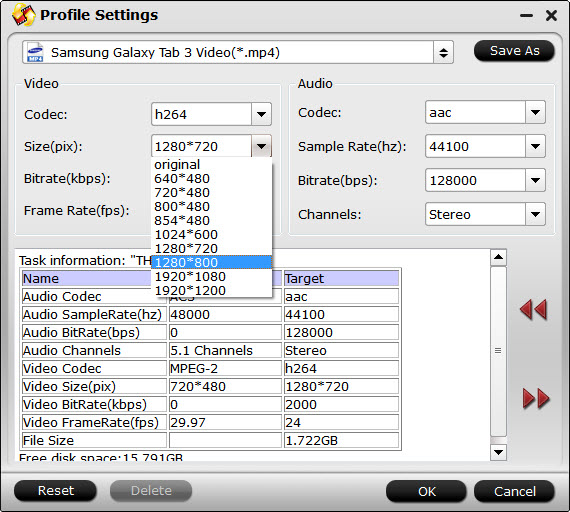
Task: Click the Reset button
Action: pos(56,491)
